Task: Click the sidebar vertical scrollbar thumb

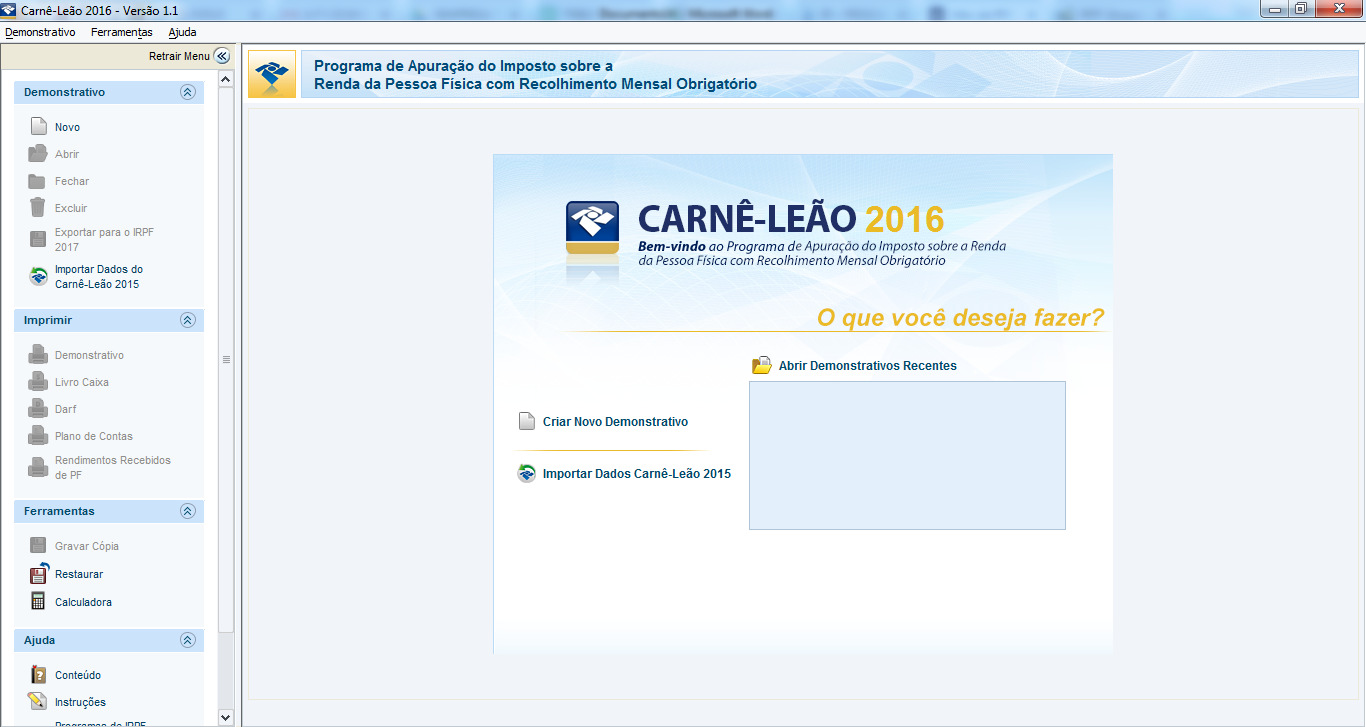Action: [225, 359]
